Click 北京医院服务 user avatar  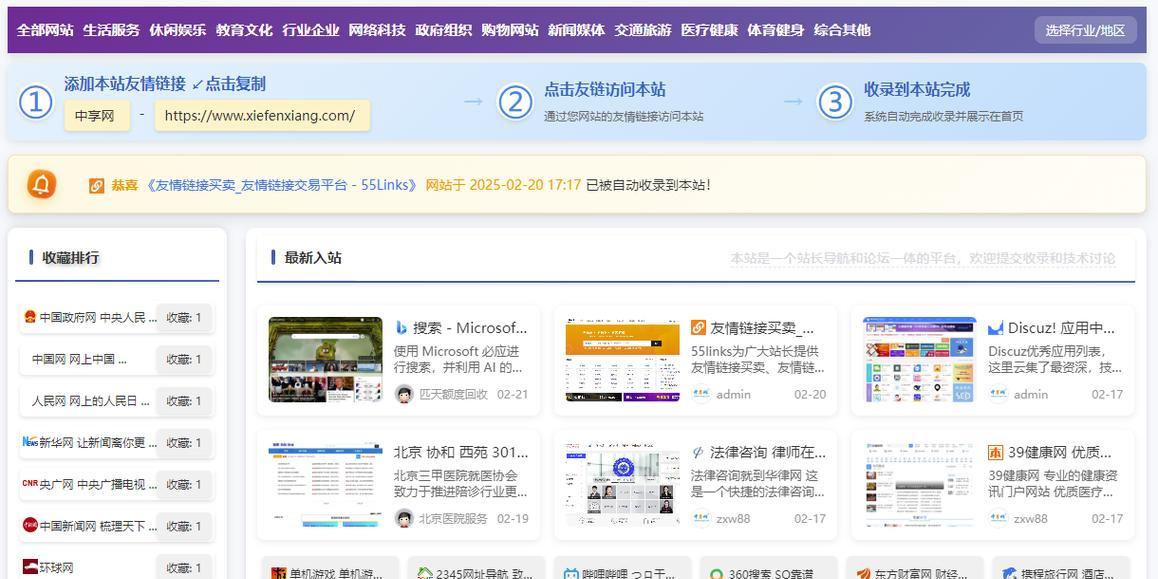click(403, 518)
